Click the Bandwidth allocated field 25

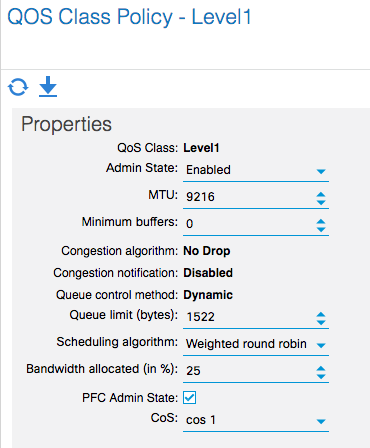(248, 371)
